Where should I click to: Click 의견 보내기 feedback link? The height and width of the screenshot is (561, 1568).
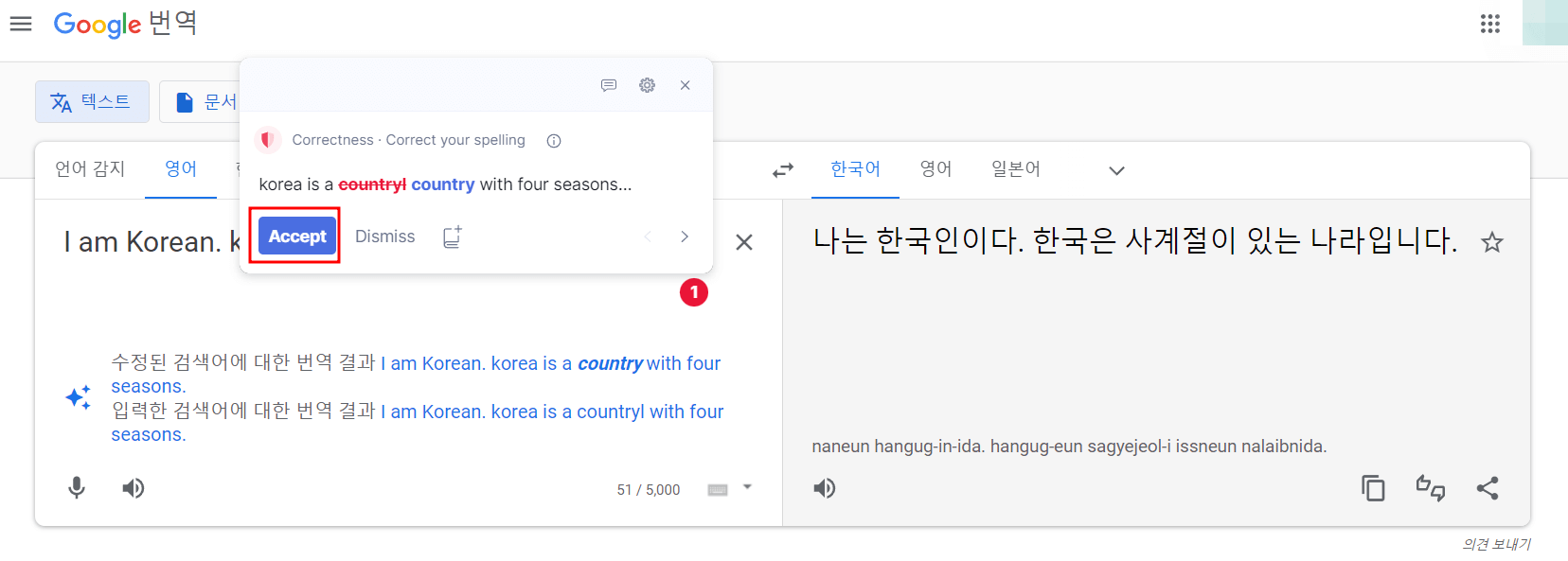[x=1496, y=544]
